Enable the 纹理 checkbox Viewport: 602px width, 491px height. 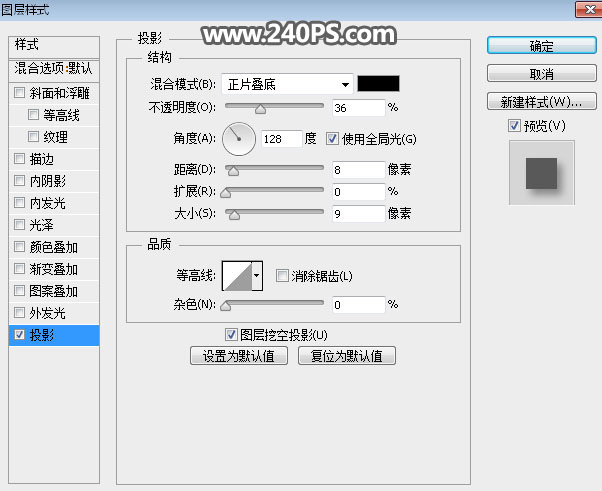click(x=33, y=136)
